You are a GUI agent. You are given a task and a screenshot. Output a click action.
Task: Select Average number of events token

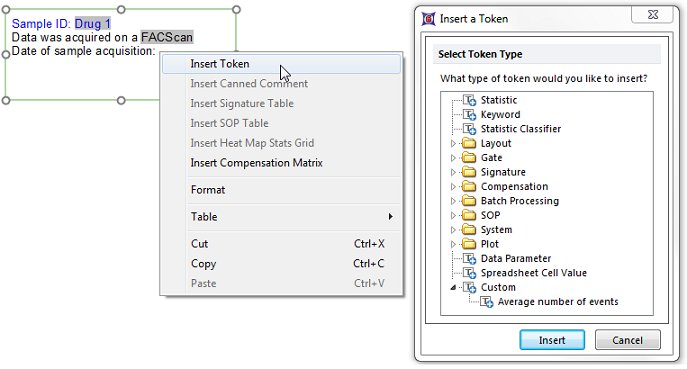point(558,302)
